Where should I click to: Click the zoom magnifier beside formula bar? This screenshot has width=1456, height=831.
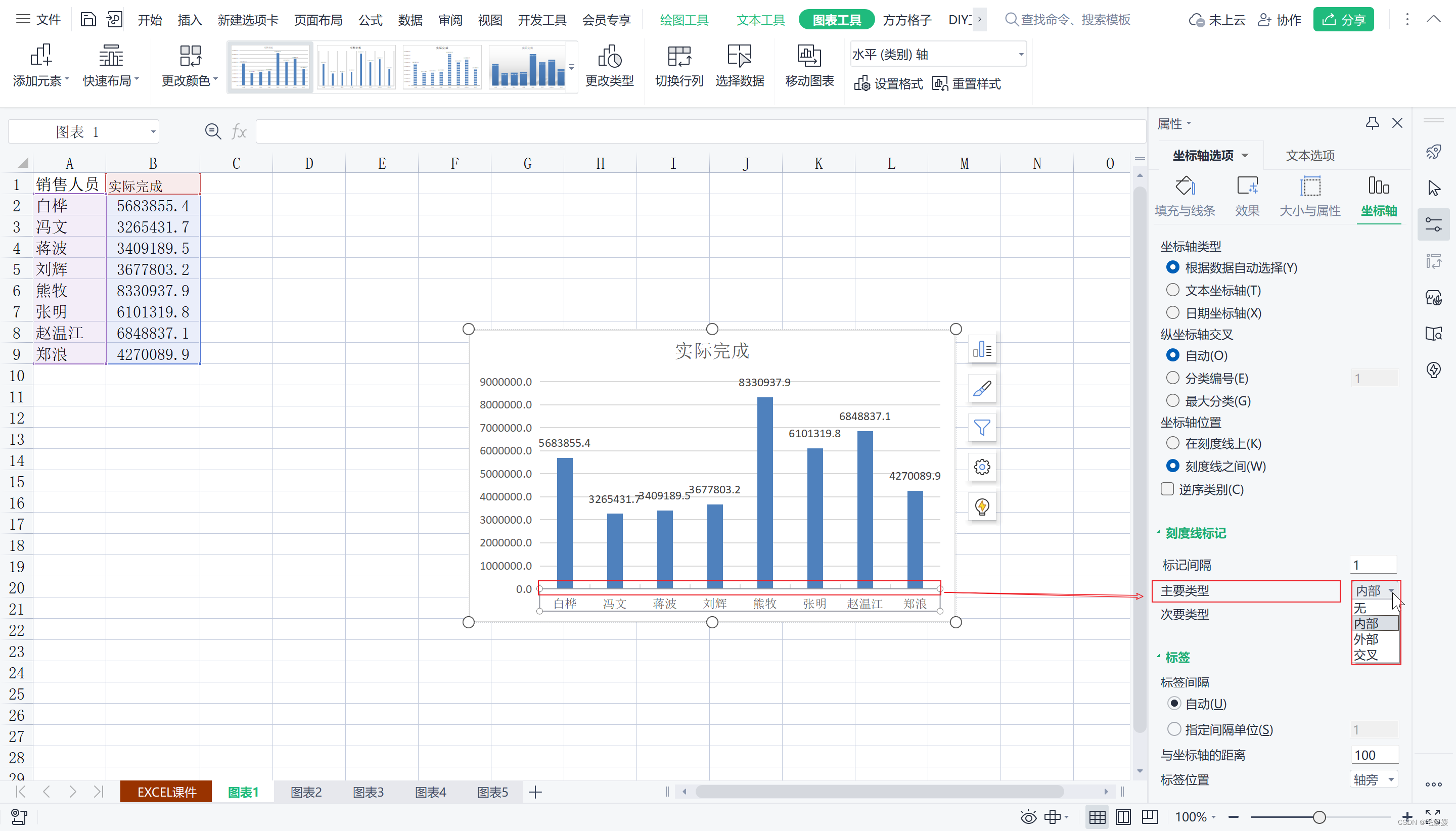tap(213, 132)
